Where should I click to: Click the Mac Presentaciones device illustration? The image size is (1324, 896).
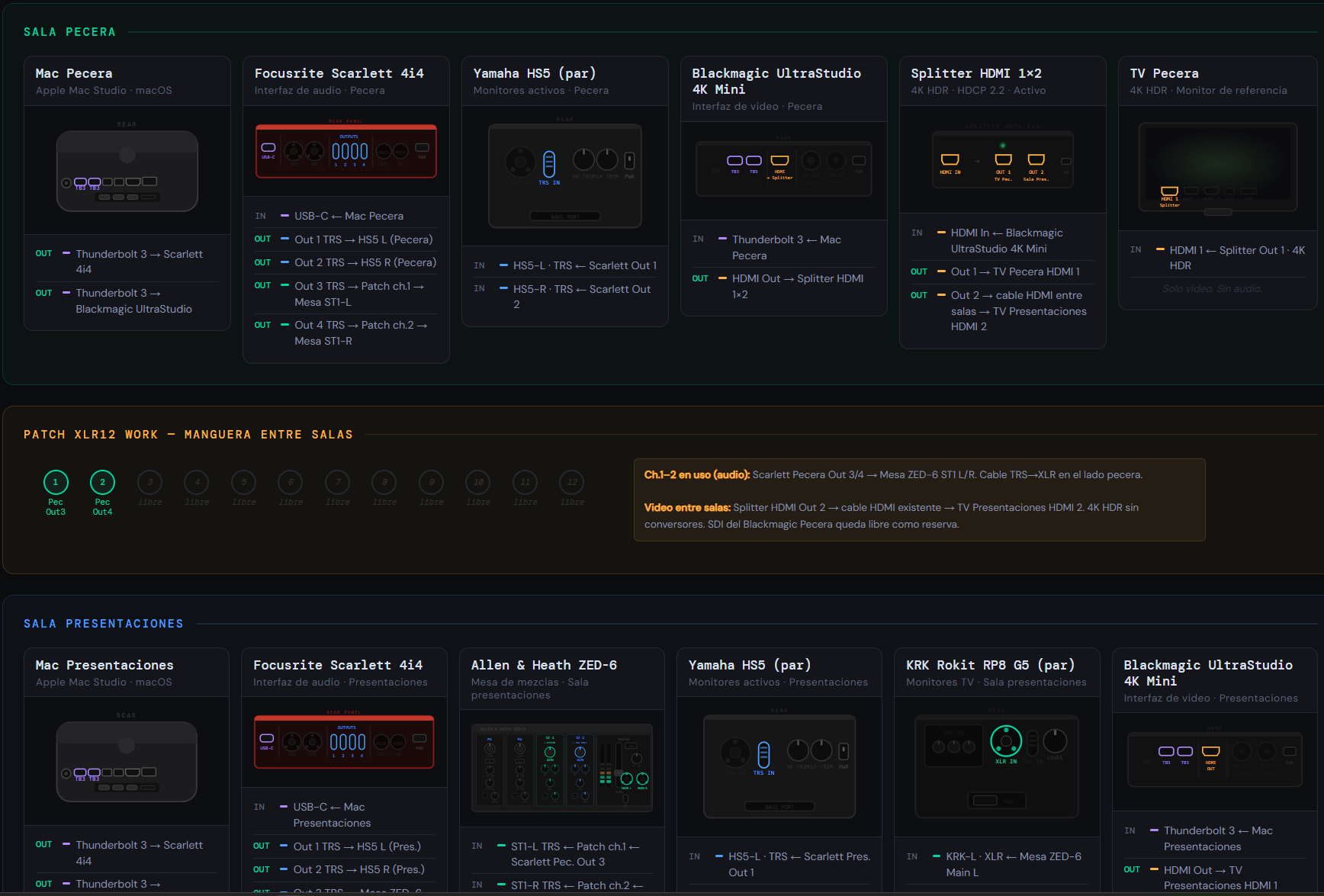coord(127,762)
